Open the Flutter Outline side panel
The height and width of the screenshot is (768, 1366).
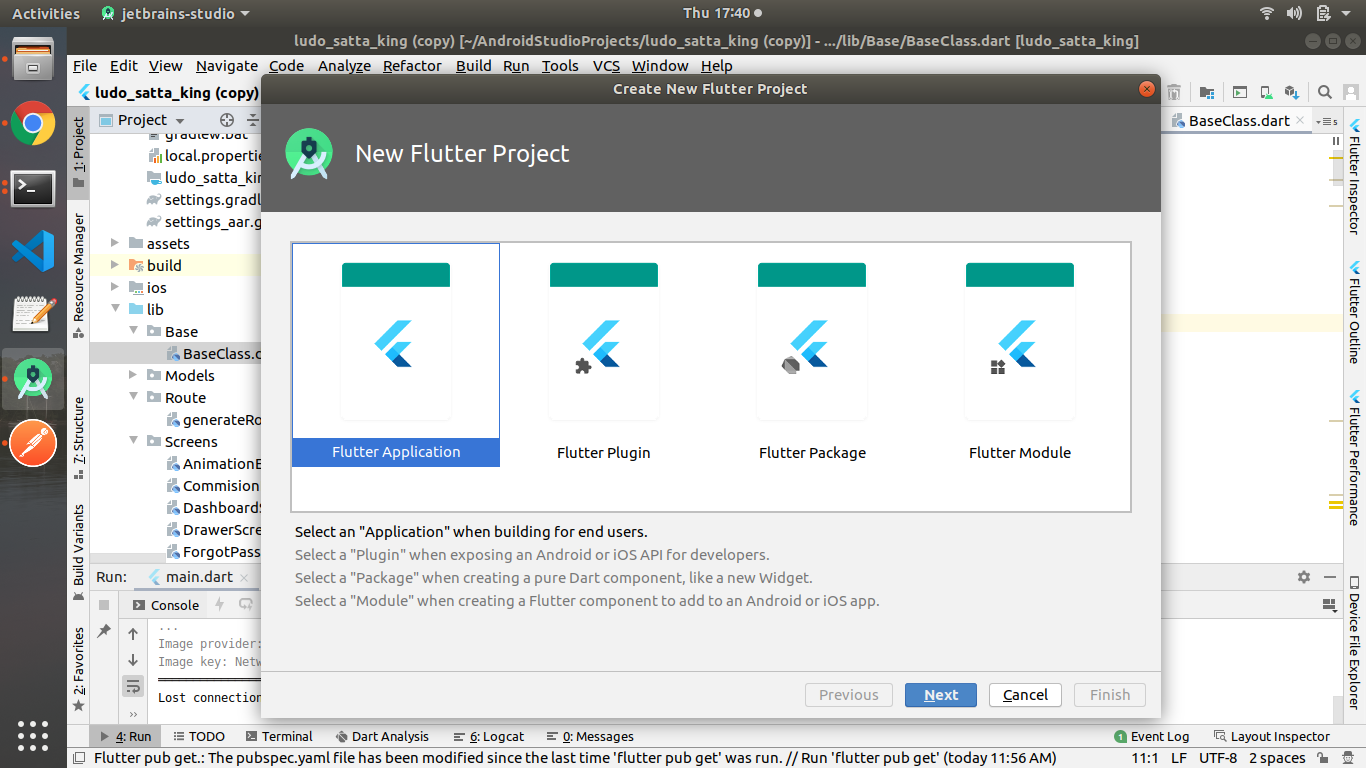click(1355, 312)
